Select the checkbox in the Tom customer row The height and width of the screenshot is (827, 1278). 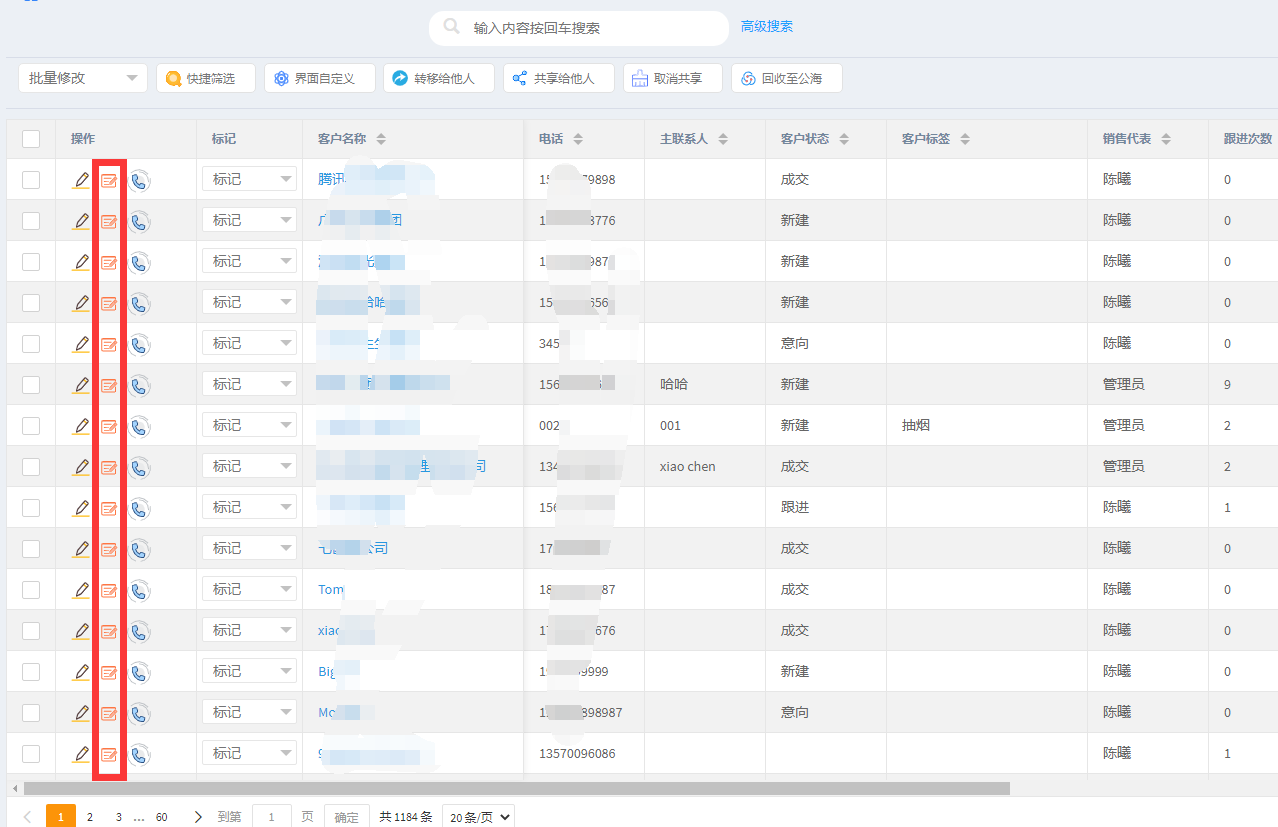pos(31,590)
